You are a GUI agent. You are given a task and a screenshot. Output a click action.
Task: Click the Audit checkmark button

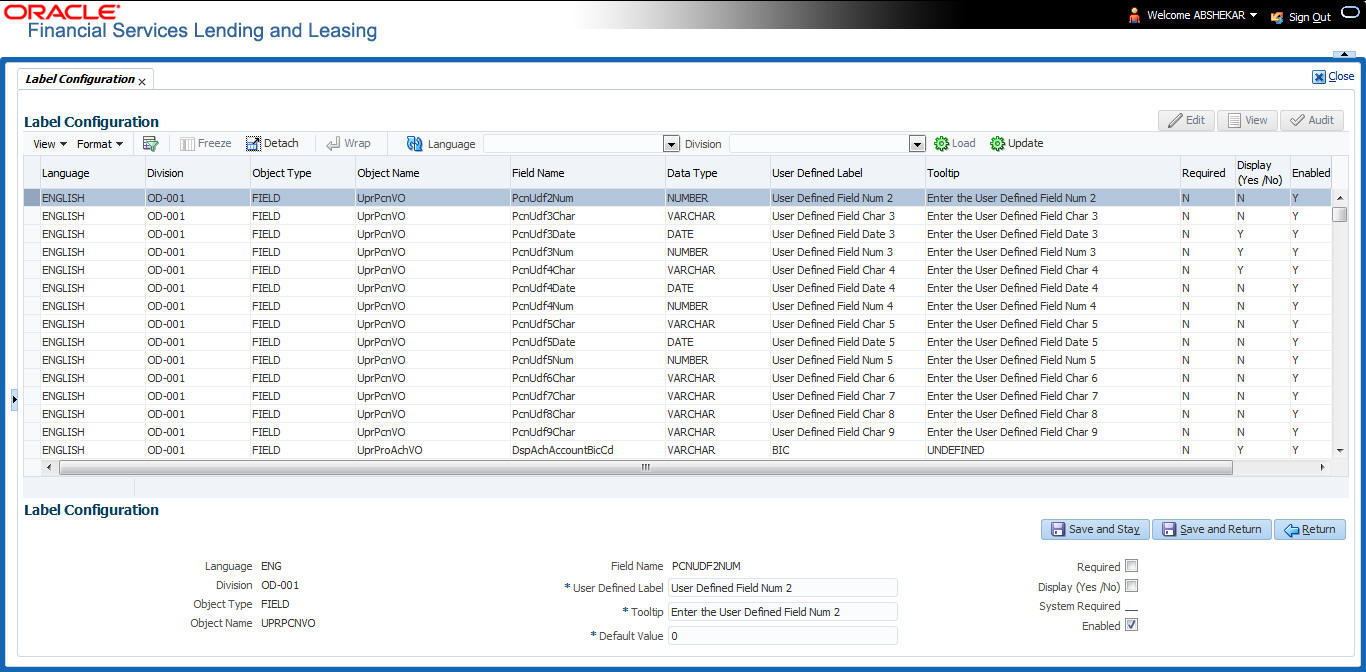[1312, 120]
